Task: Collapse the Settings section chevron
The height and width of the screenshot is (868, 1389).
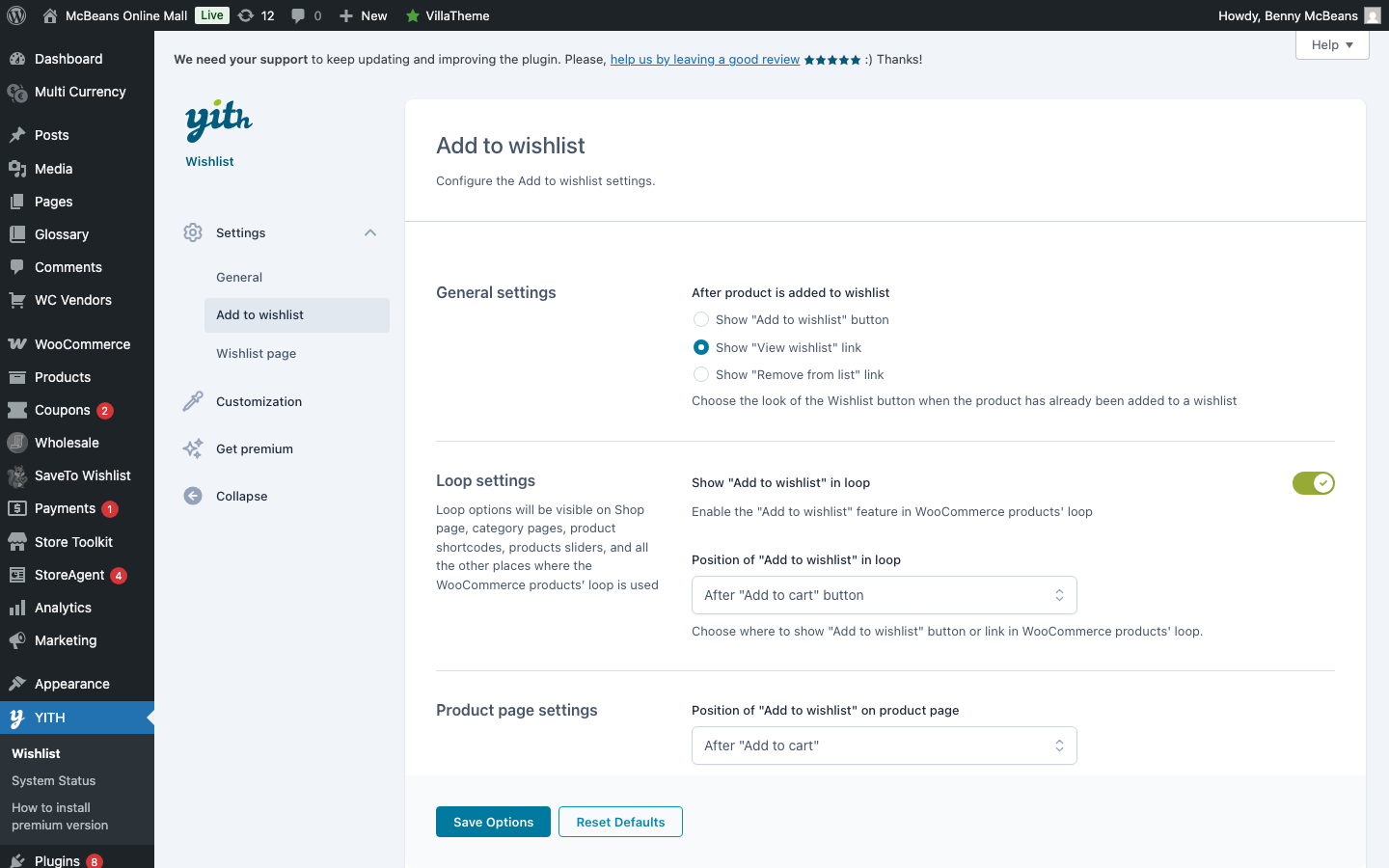Action: click(x=370, y=232)
